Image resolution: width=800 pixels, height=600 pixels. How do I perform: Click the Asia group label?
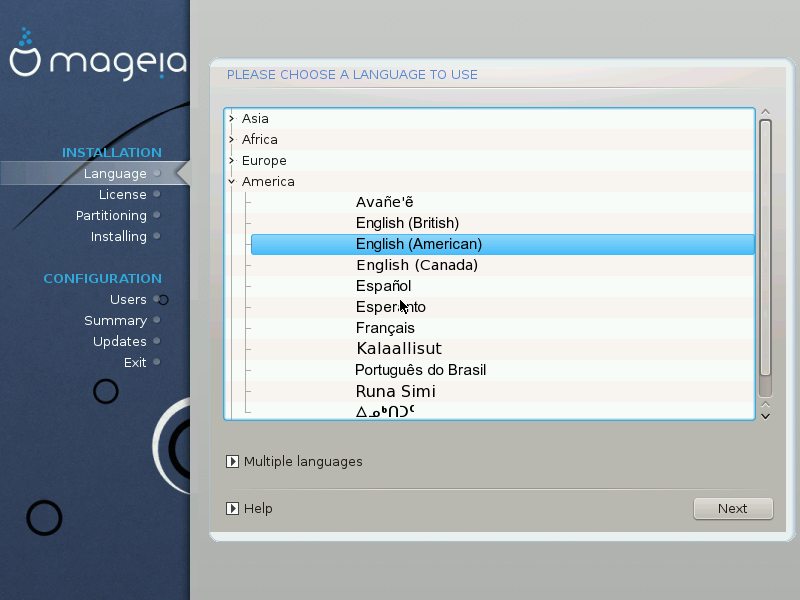pyautogui.click(x=255, y=118)
